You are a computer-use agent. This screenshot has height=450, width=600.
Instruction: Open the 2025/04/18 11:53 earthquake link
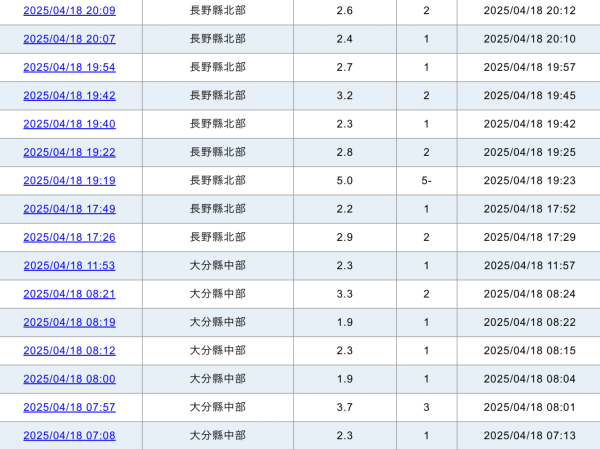tap(69, 266)
